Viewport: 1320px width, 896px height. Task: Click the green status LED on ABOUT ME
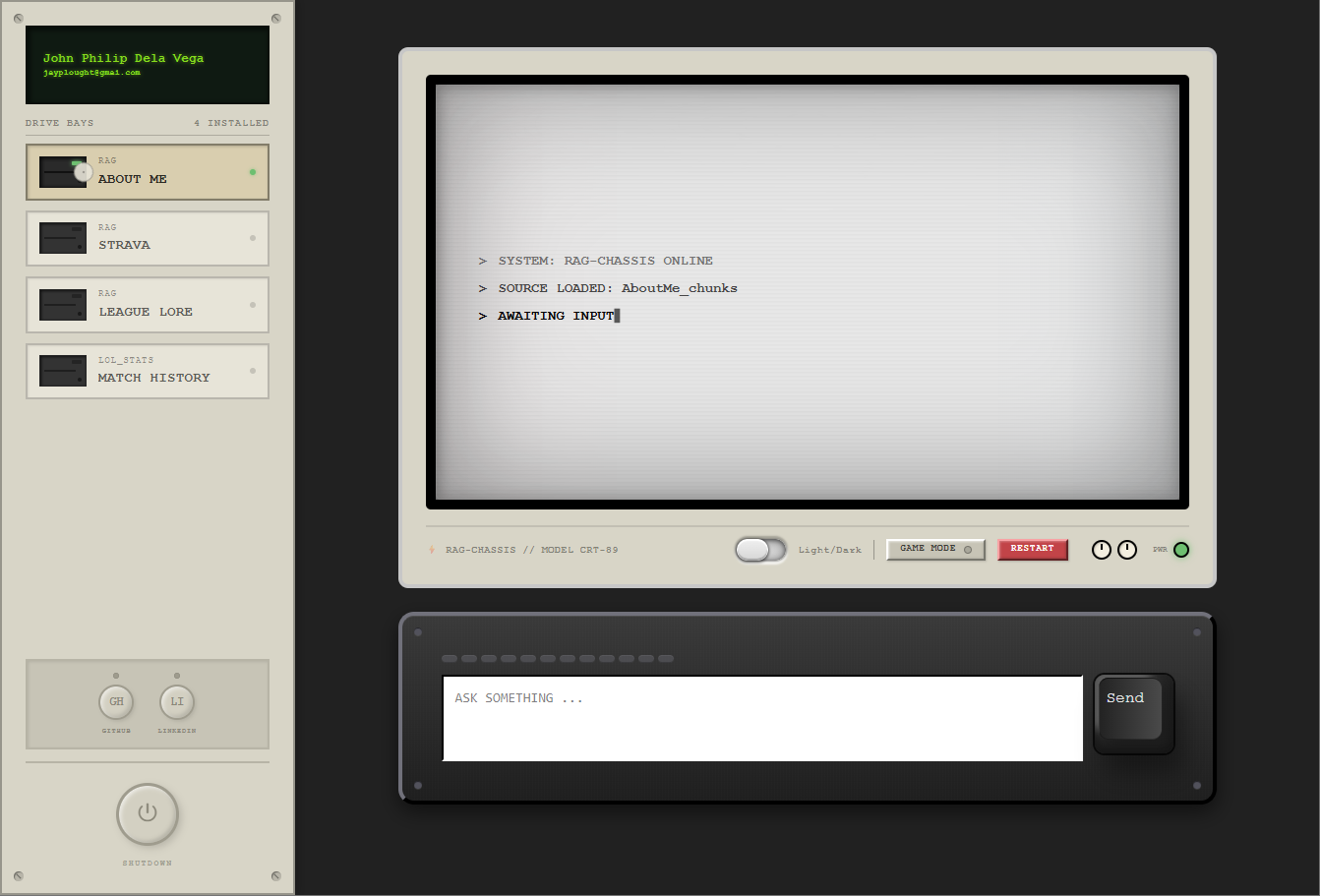253,172
